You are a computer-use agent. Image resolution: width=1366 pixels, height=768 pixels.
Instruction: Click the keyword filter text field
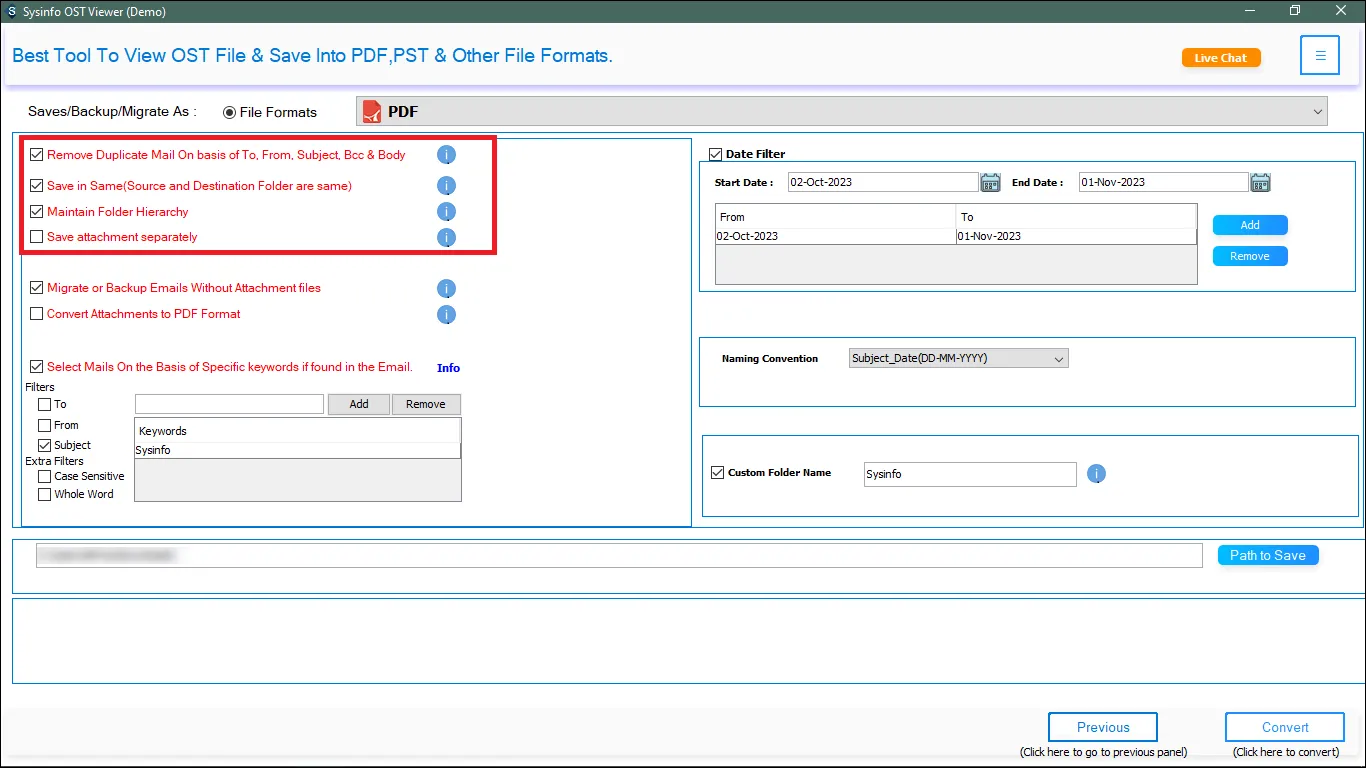coord(229,404)
